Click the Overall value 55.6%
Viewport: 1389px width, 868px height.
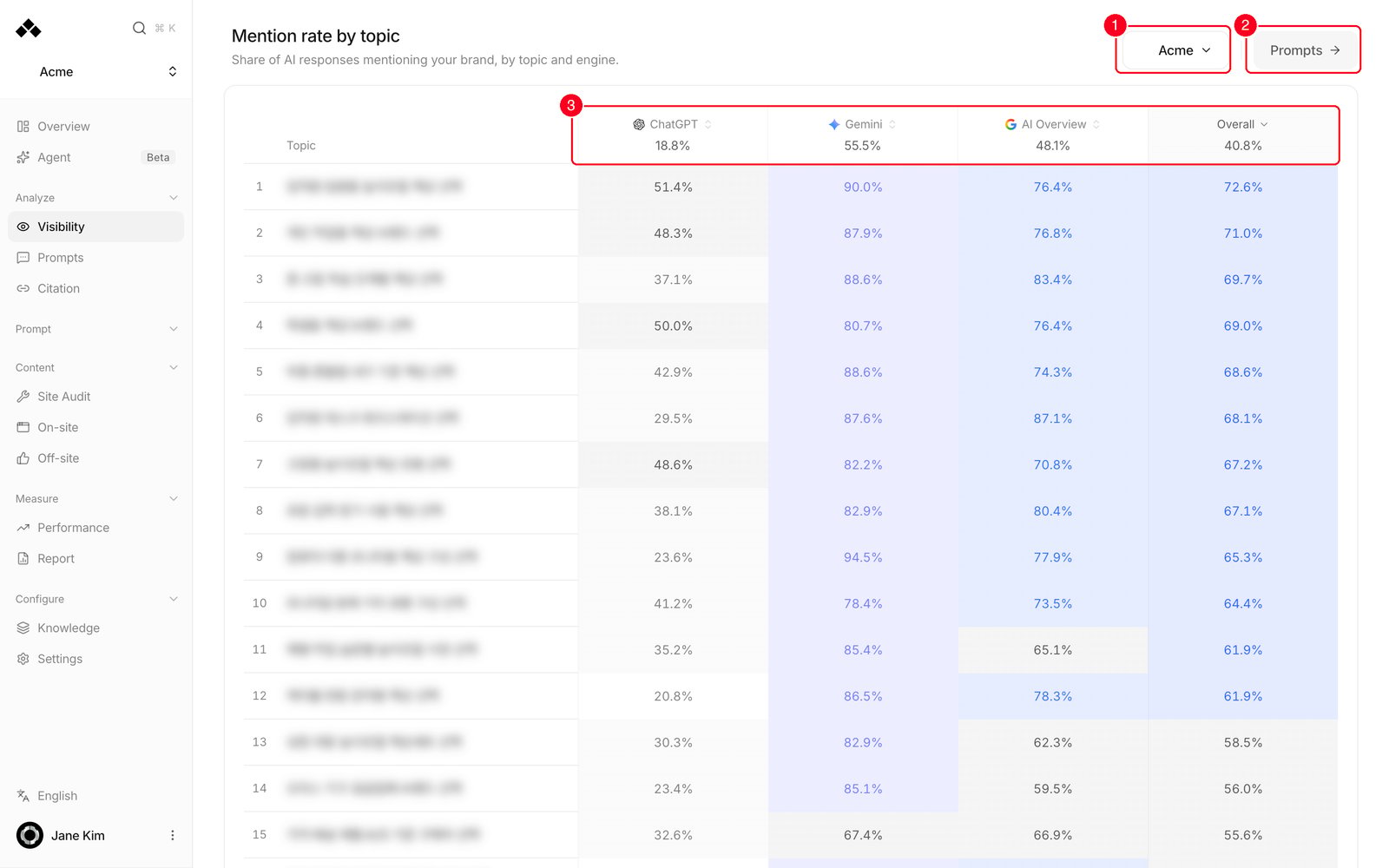pos(1243,835)
